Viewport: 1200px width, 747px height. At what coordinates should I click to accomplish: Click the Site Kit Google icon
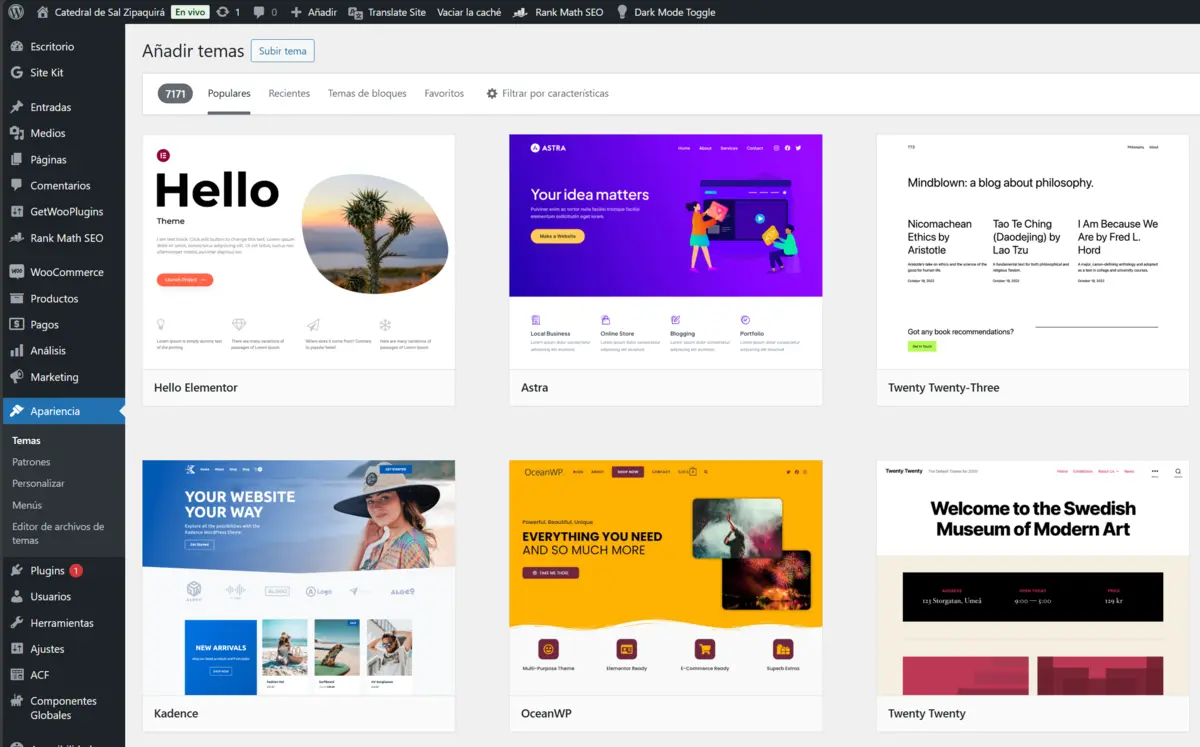[x=16, y=73]
